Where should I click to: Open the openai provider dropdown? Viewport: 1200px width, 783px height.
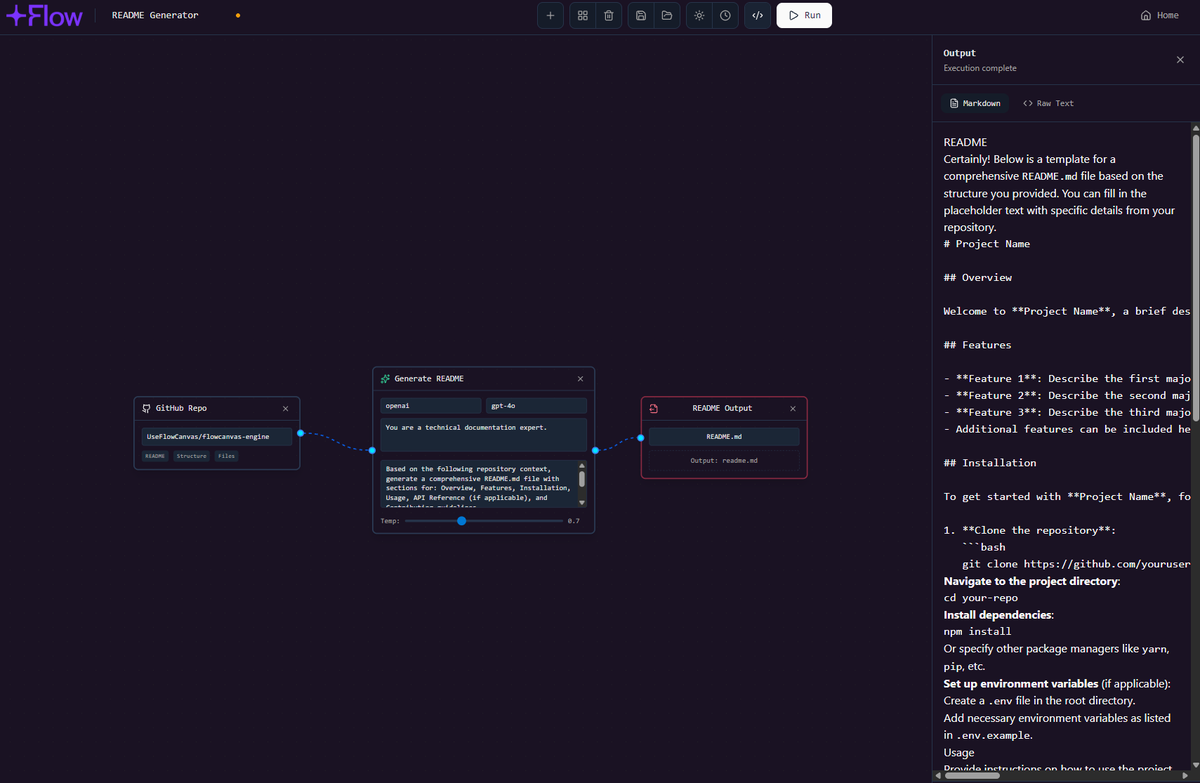tap(431, 406)
